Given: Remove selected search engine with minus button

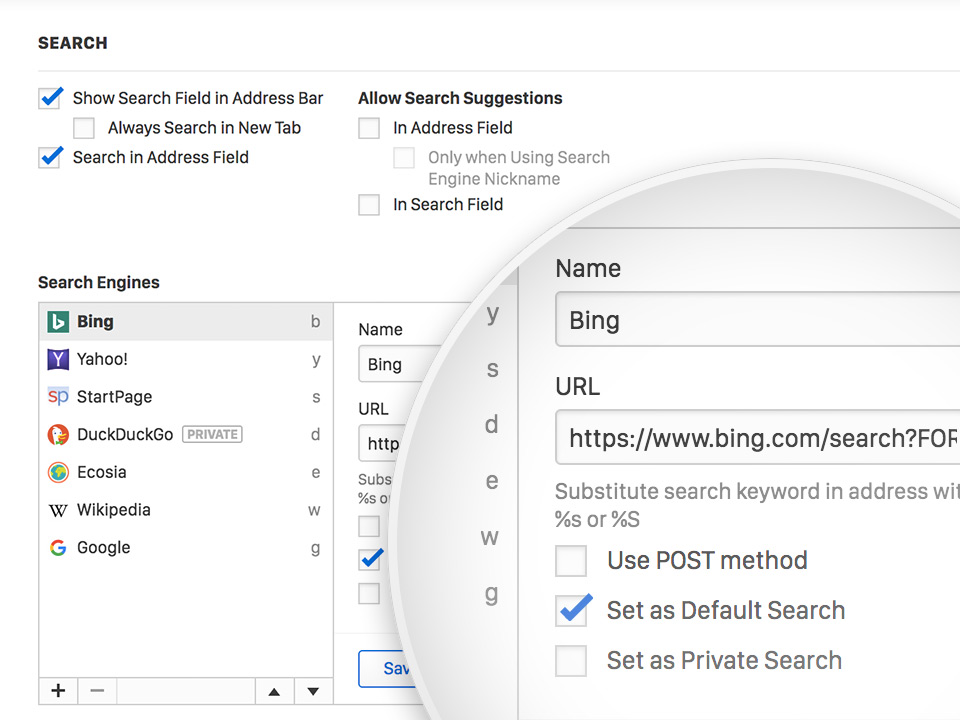Looking at the screenshot, I should pyautogui.click(x=97, y=691).
